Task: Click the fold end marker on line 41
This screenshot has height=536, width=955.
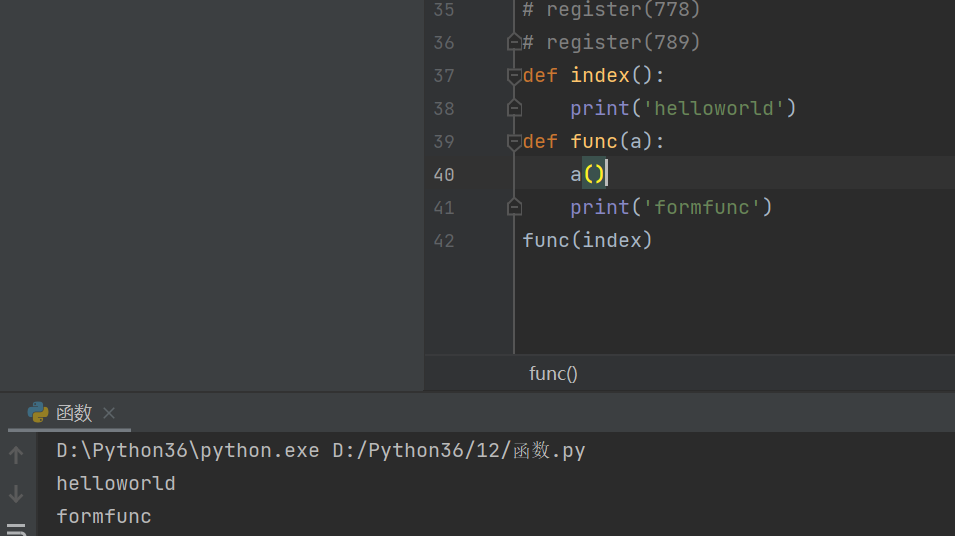Action: click(514, 207)
